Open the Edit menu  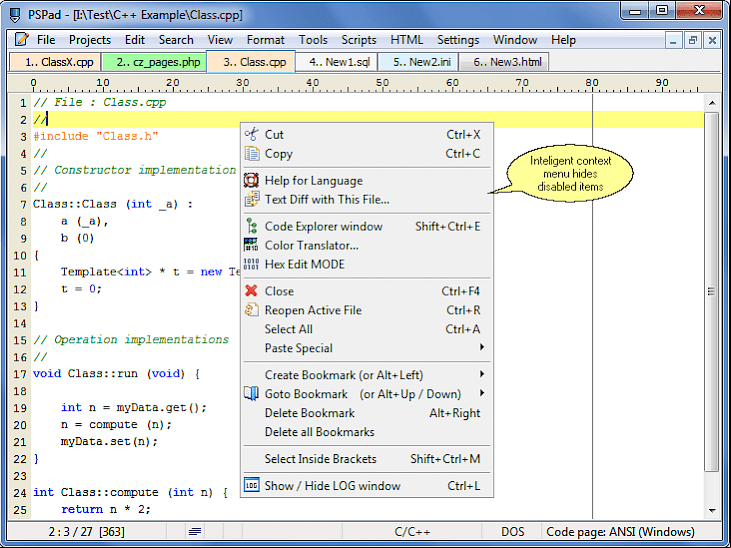coord(135,40)
